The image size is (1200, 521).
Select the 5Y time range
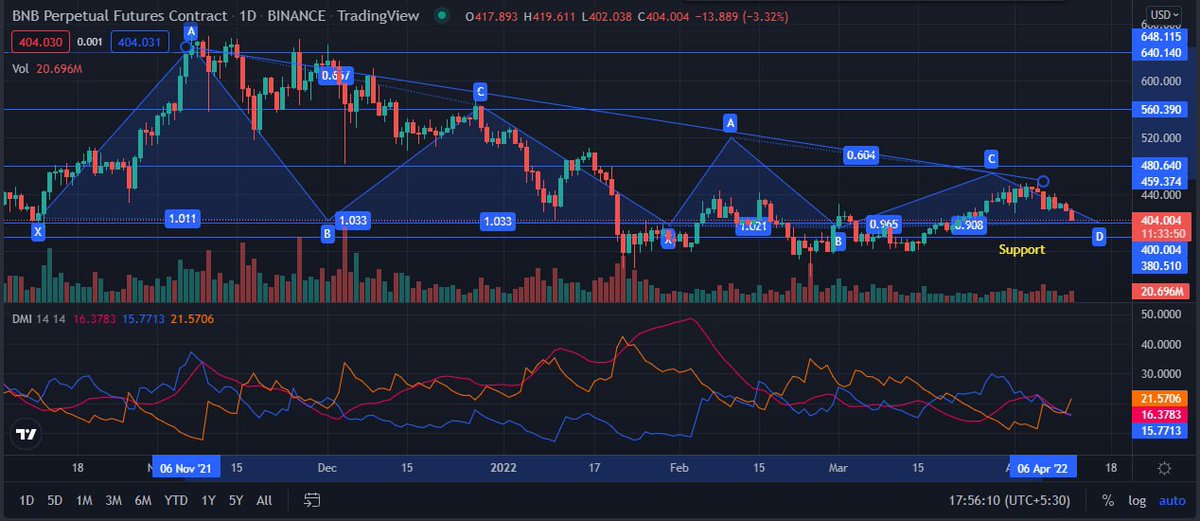click(236, 500)
